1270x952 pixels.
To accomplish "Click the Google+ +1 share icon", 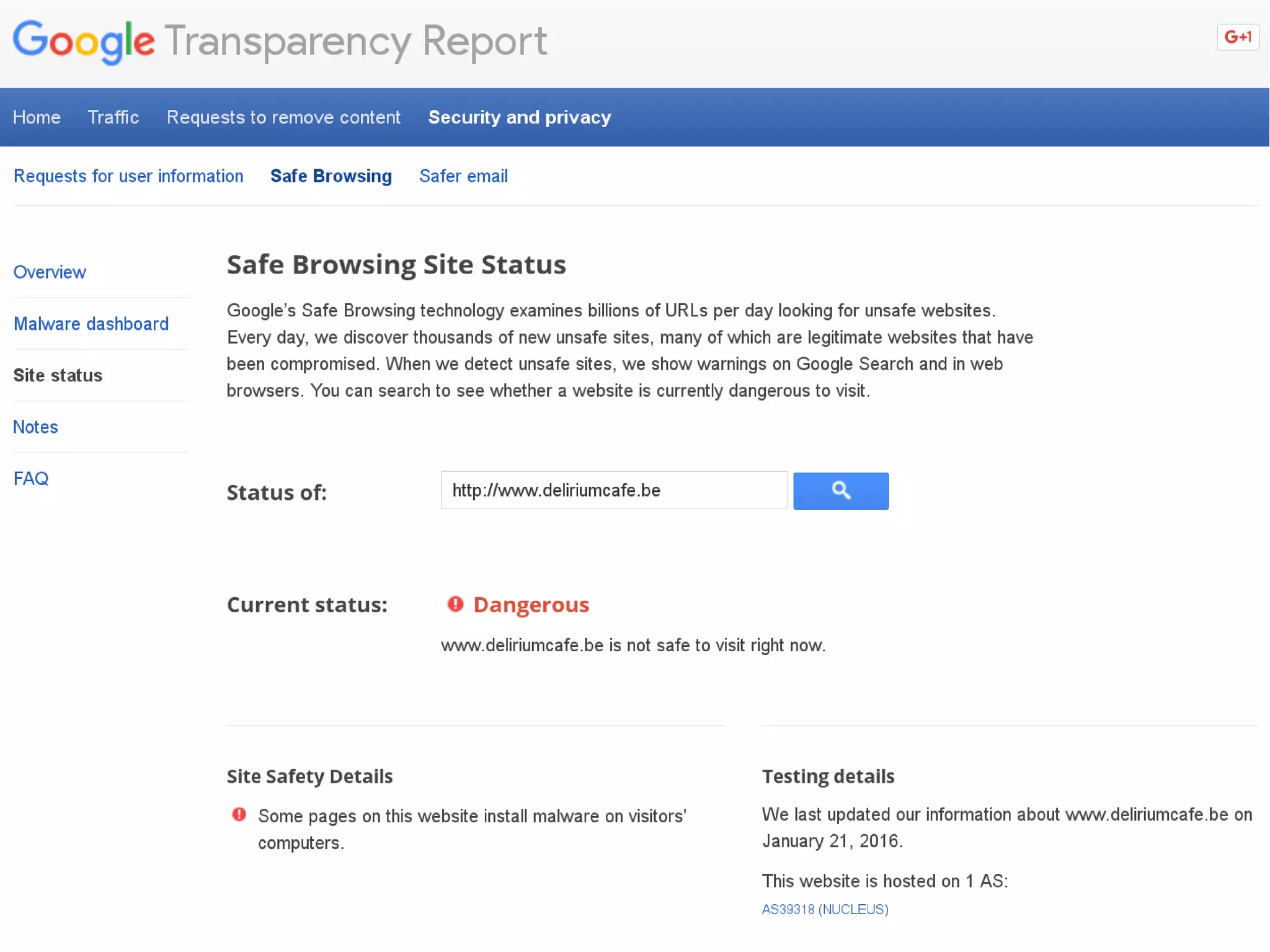I will click(x=1237, y=37).
